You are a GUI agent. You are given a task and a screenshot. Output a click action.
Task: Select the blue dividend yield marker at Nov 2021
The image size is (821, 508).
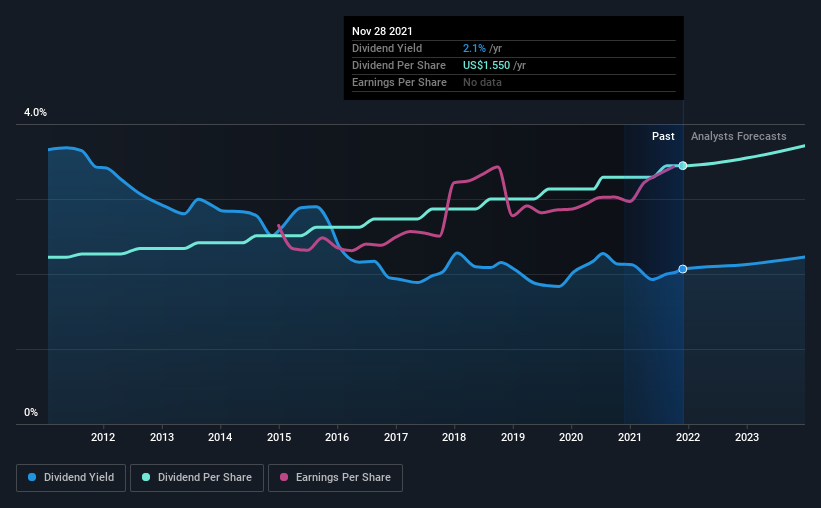pos(683,269)
